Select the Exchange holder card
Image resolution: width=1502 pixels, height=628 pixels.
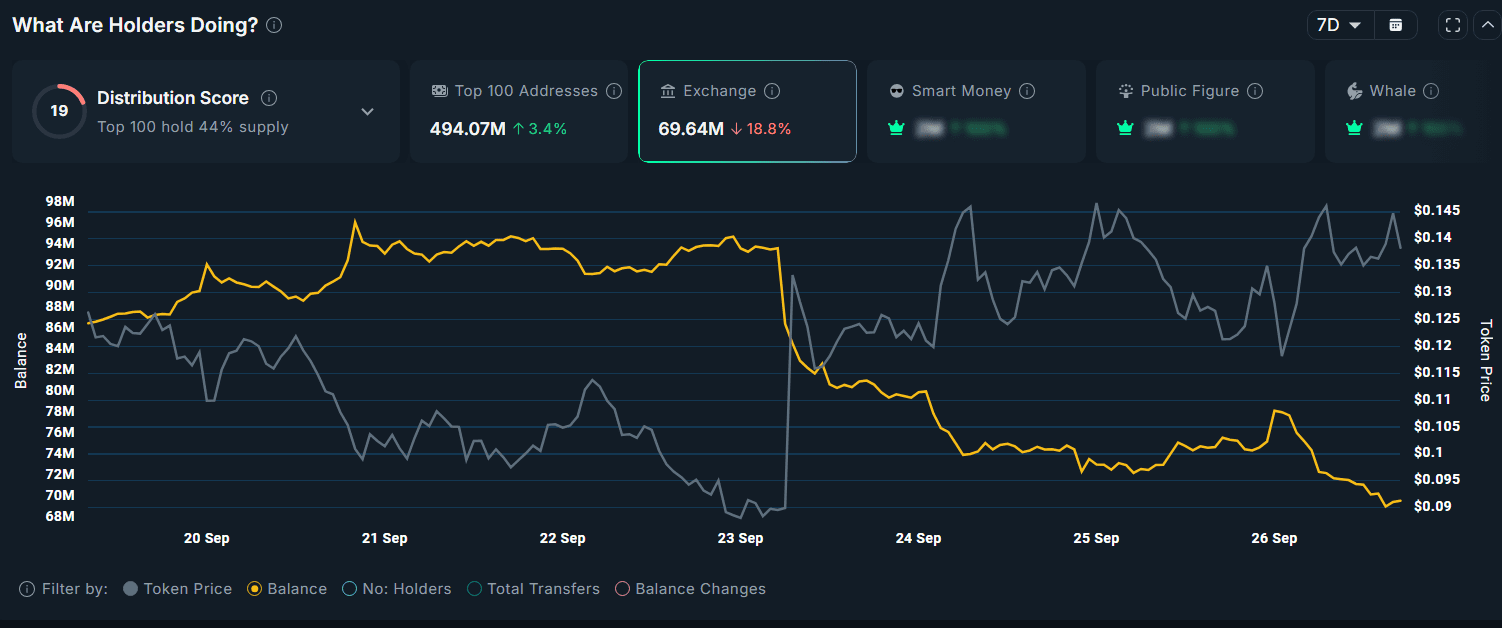[747, 111]
